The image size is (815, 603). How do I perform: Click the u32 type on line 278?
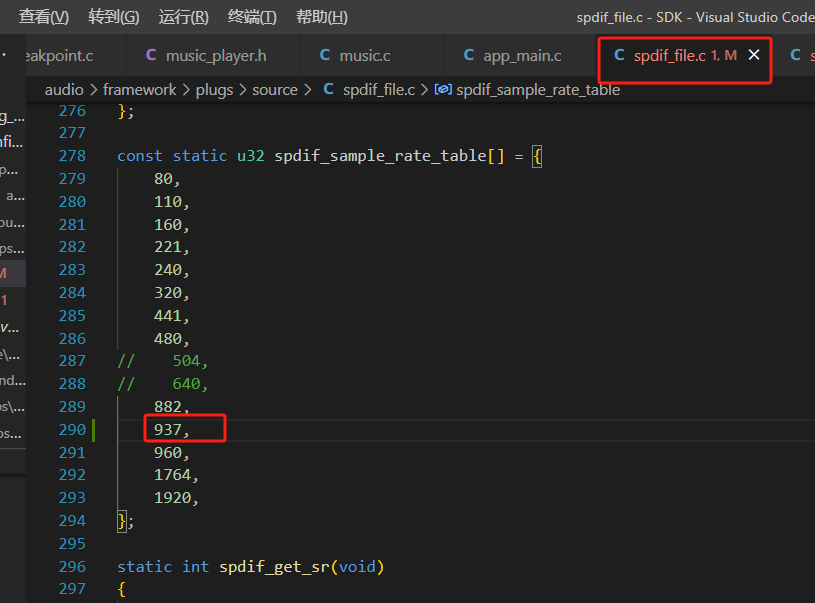251,156
